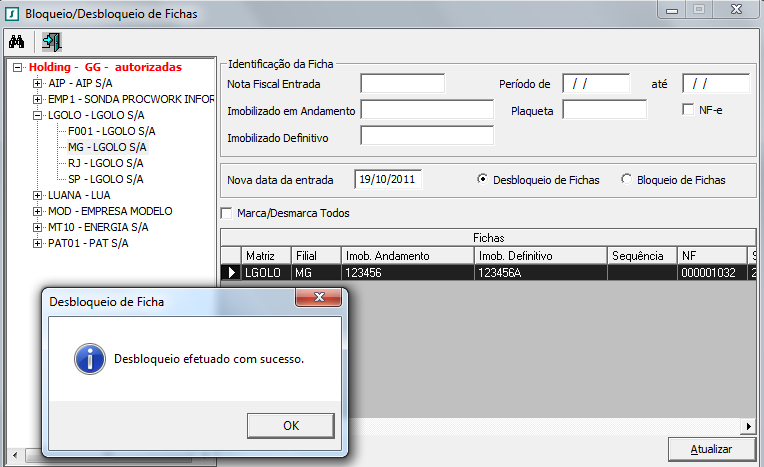Select MG - LGOLO S/A tree item
Viewport: 764px width, 467px height.
tap(107, 147)
